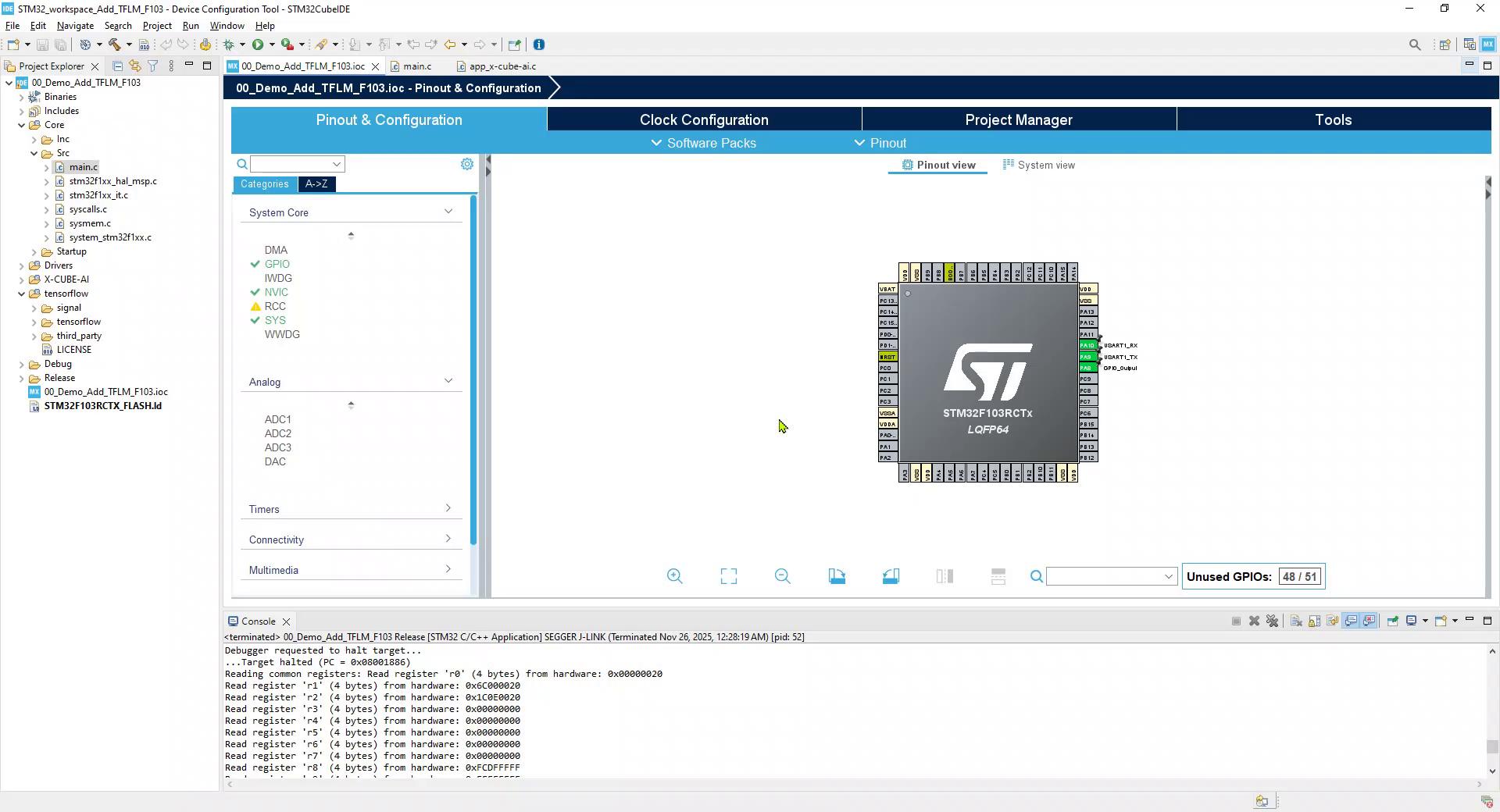Image resolution: width=1500 pixels, height=812 pixels.
Task: Rotate the chip clockwise
Action: click(837, 576)
